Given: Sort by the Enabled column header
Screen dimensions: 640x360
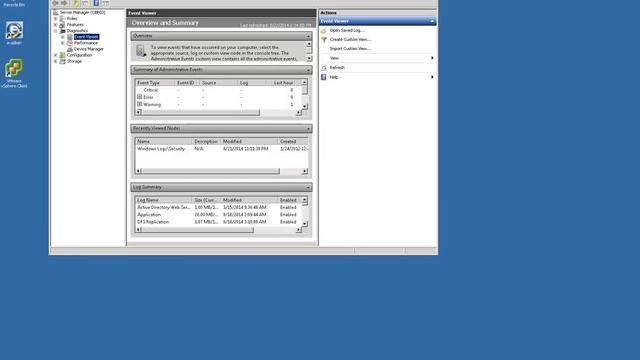Looking at the screenshot, I should (289, 200).
